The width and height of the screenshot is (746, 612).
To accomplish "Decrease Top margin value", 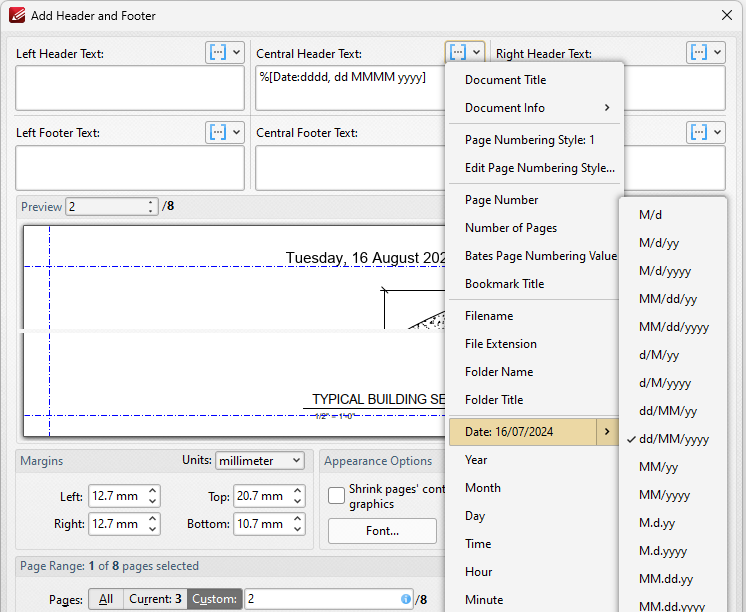I will 297,501.
